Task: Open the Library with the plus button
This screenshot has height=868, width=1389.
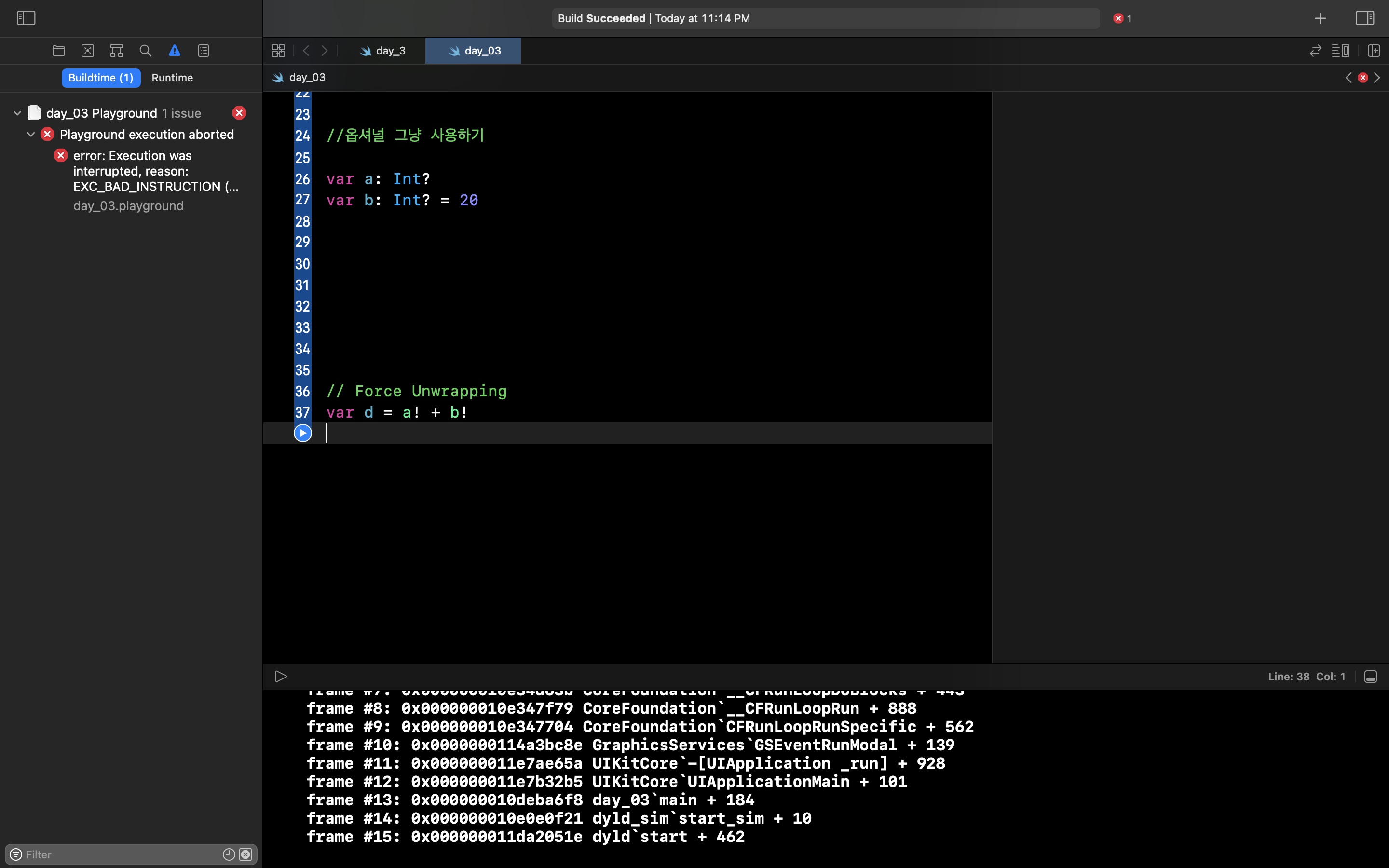Action: coord(1320,18)
